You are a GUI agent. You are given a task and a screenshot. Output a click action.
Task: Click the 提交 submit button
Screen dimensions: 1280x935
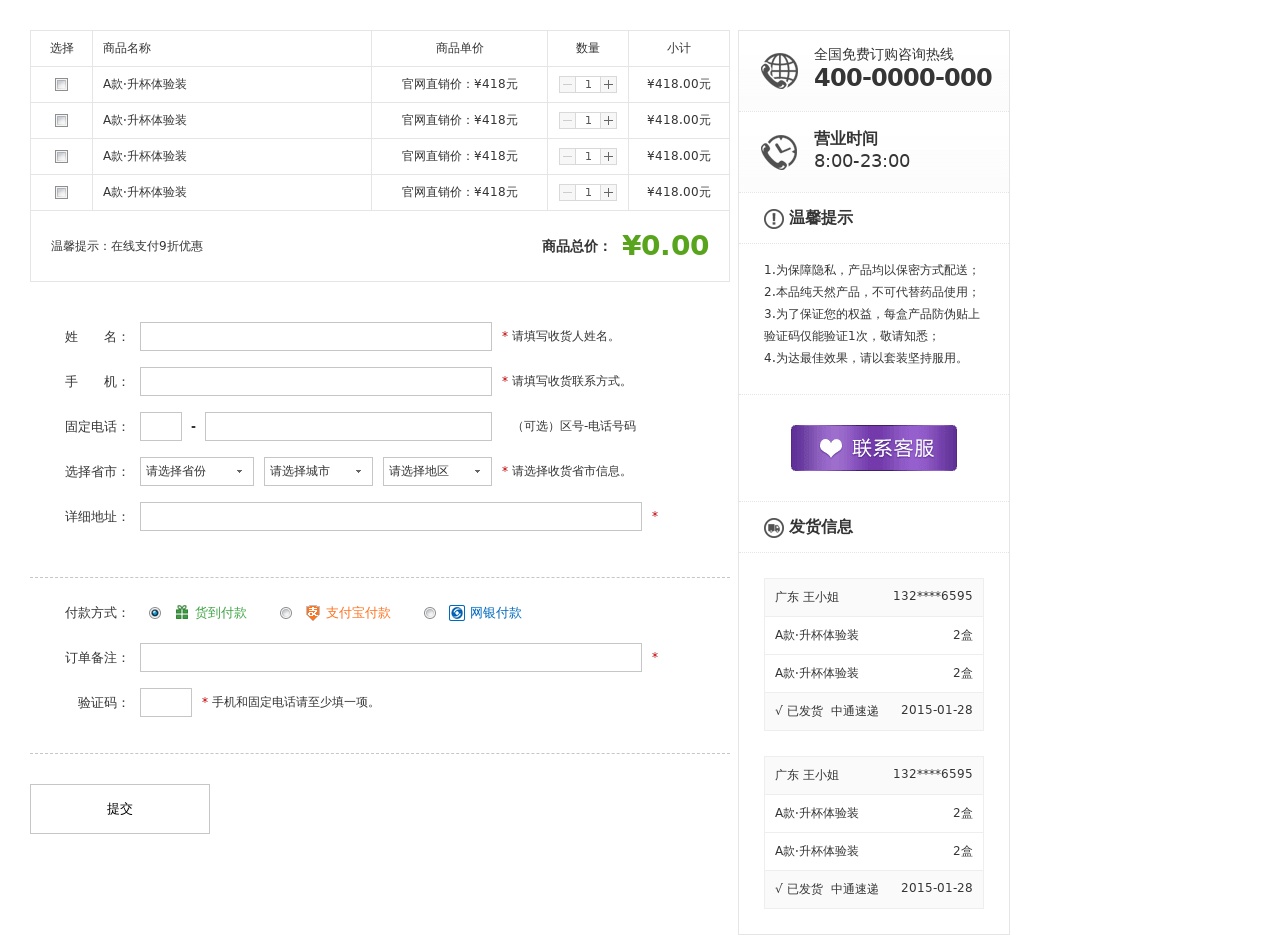(x=120, y=809)
